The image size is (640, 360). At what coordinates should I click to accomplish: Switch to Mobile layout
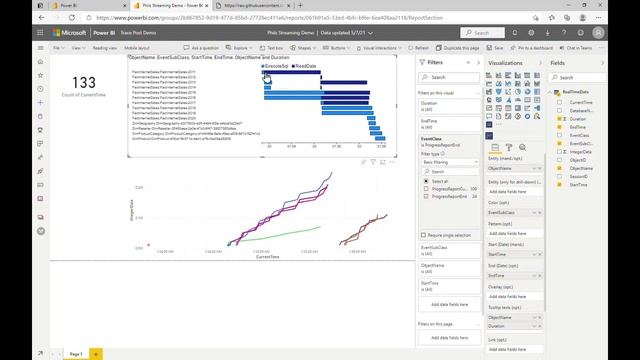(x=137, y=48)
